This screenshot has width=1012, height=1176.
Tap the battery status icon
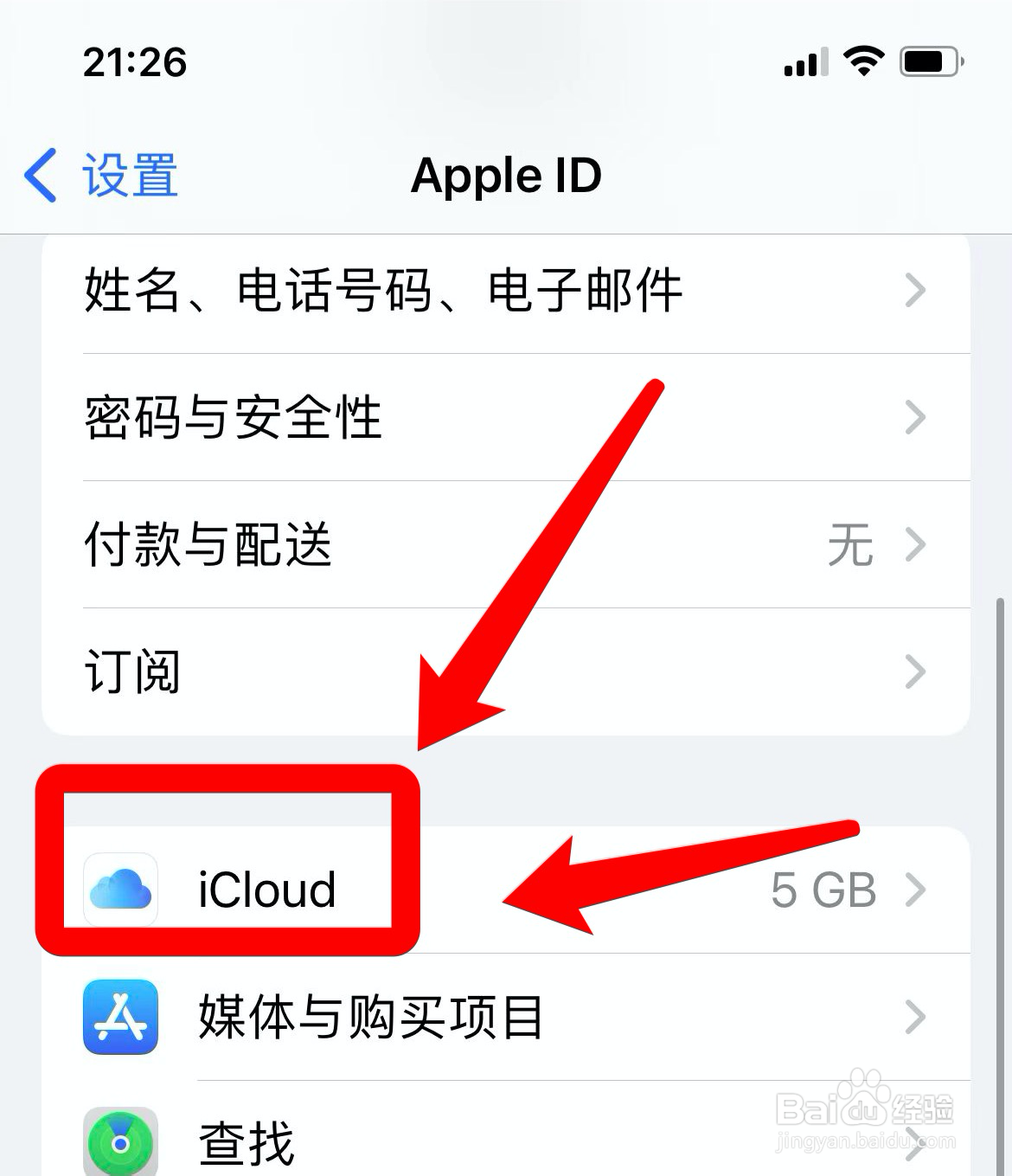pos(932,61)
